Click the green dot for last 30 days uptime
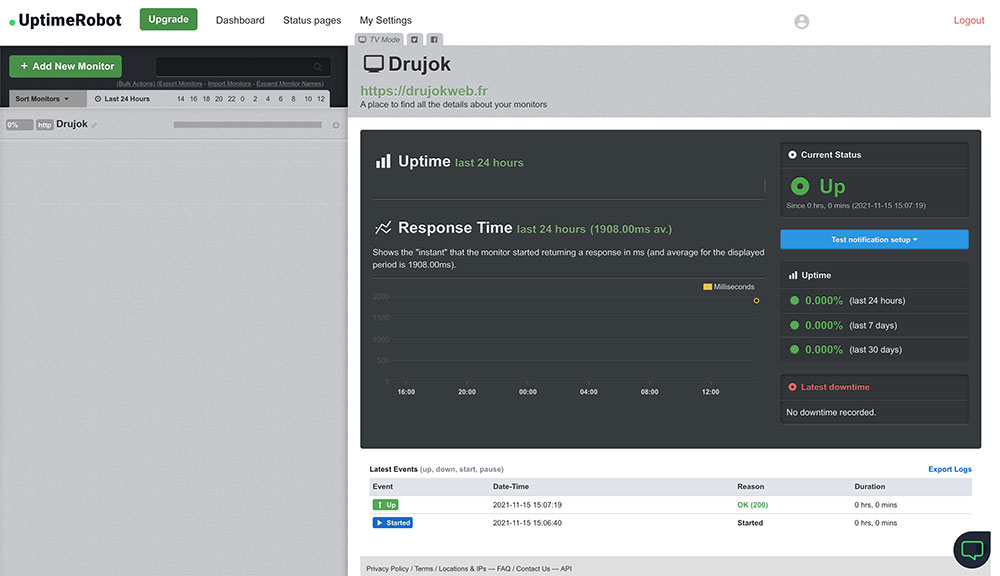This screenshot has width=1000, height=576. pyautogui.click(x=794, y=350)
